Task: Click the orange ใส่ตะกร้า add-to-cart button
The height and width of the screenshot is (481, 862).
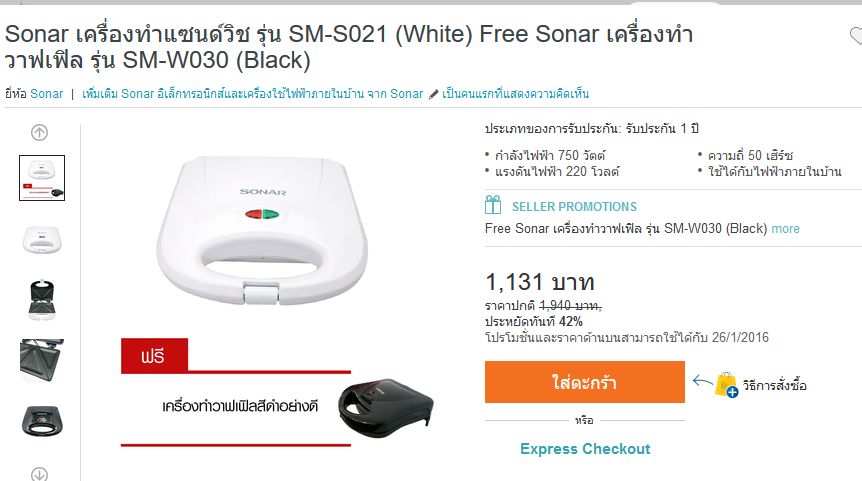Action: [x=585, y=382]
